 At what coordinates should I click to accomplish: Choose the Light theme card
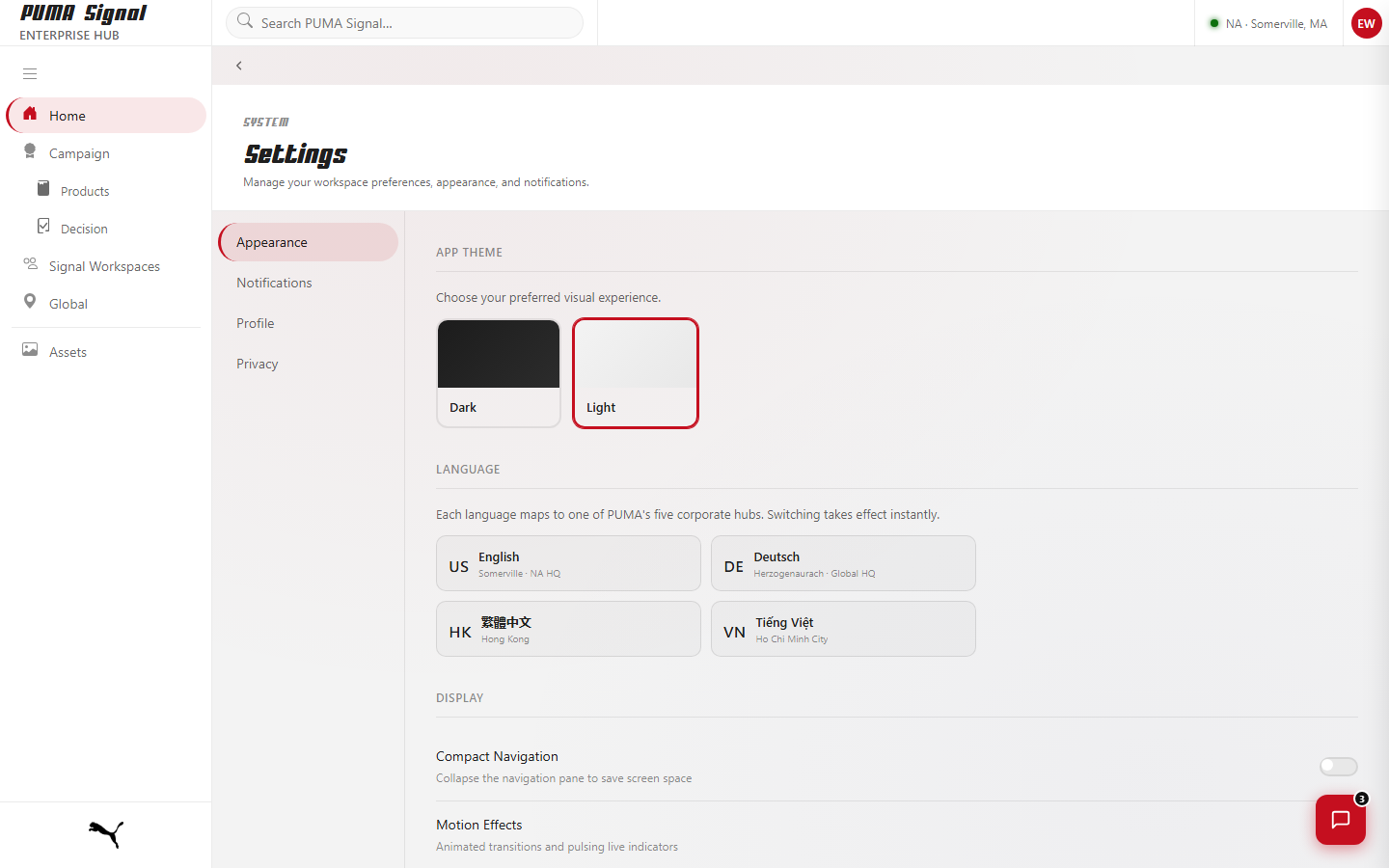[636, 373]
